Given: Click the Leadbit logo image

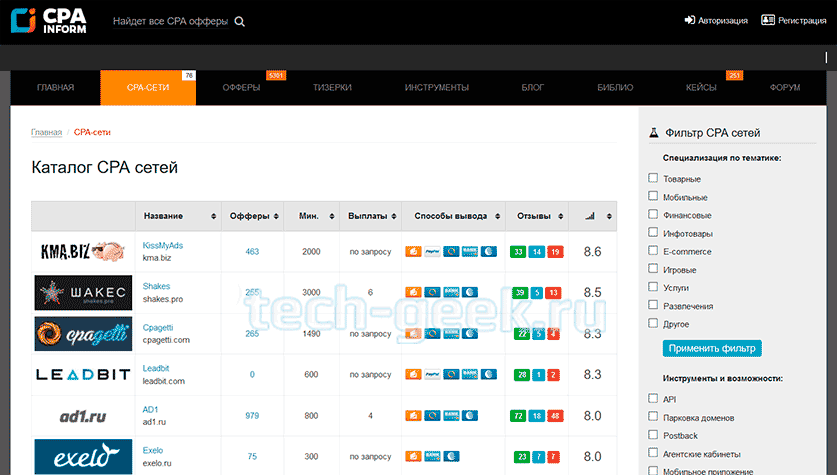Looking at the screenshot, I should [82, 374].
